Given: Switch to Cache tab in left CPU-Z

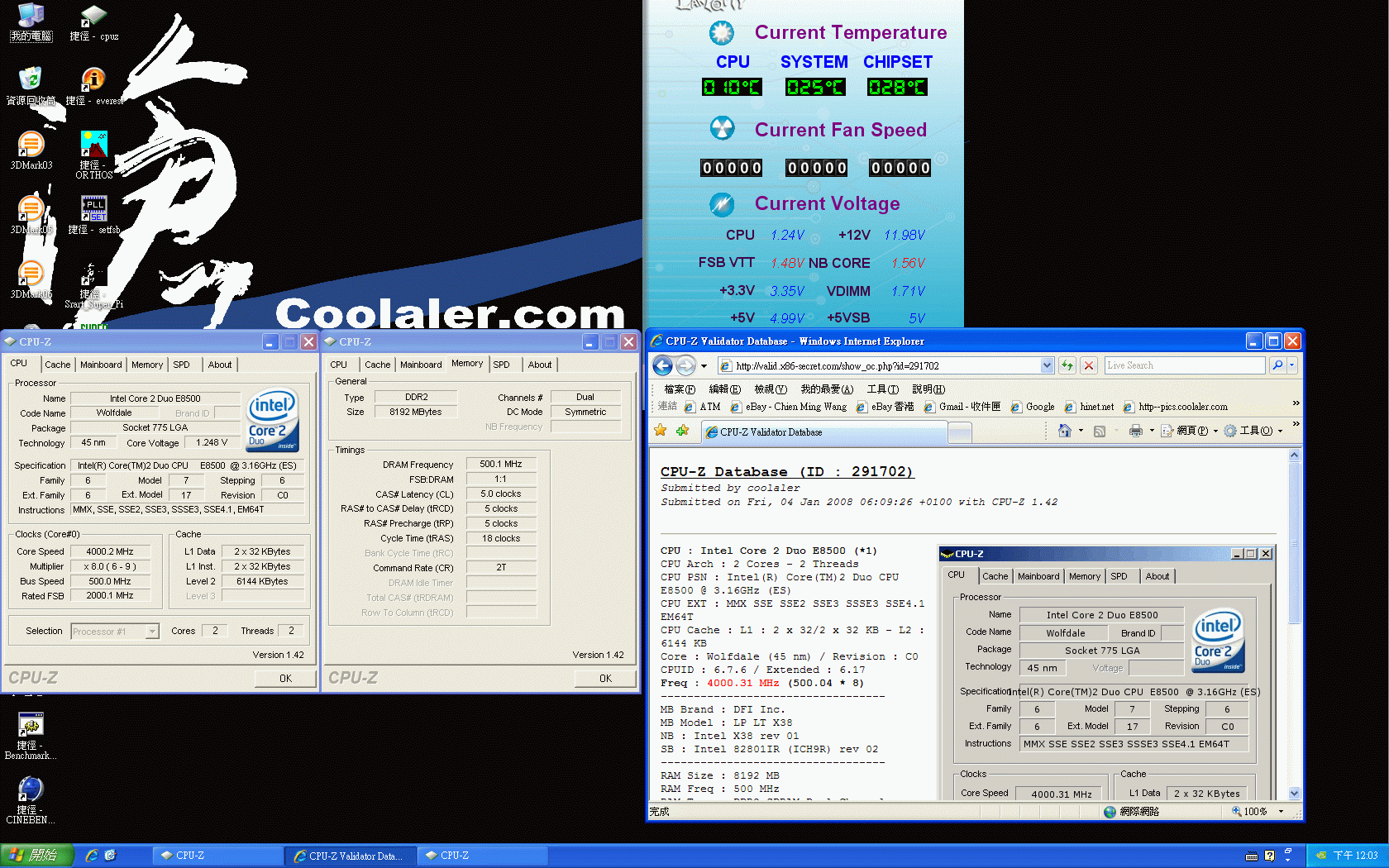Looking at the screenshot, I should [57, 365].
